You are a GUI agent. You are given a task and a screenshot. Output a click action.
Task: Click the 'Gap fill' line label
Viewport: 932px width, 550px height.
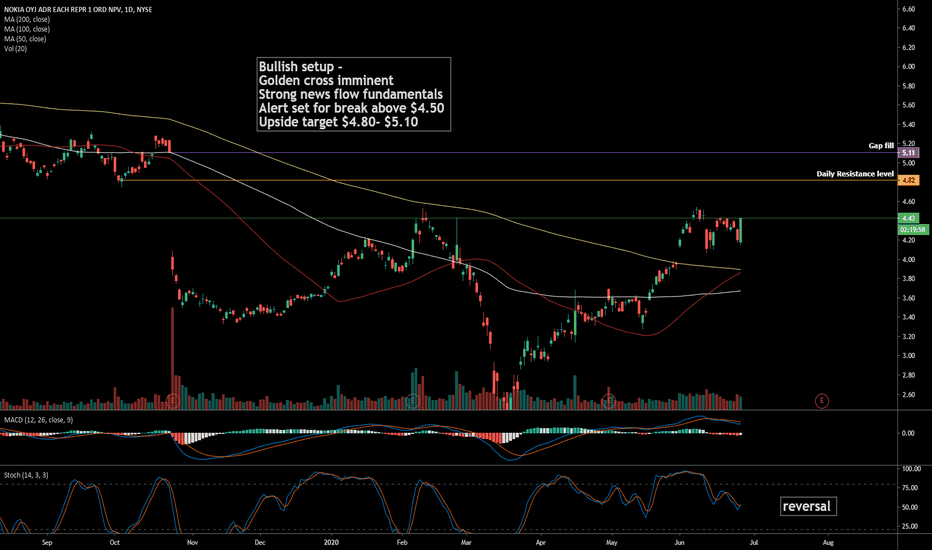(x=881, y=146)
